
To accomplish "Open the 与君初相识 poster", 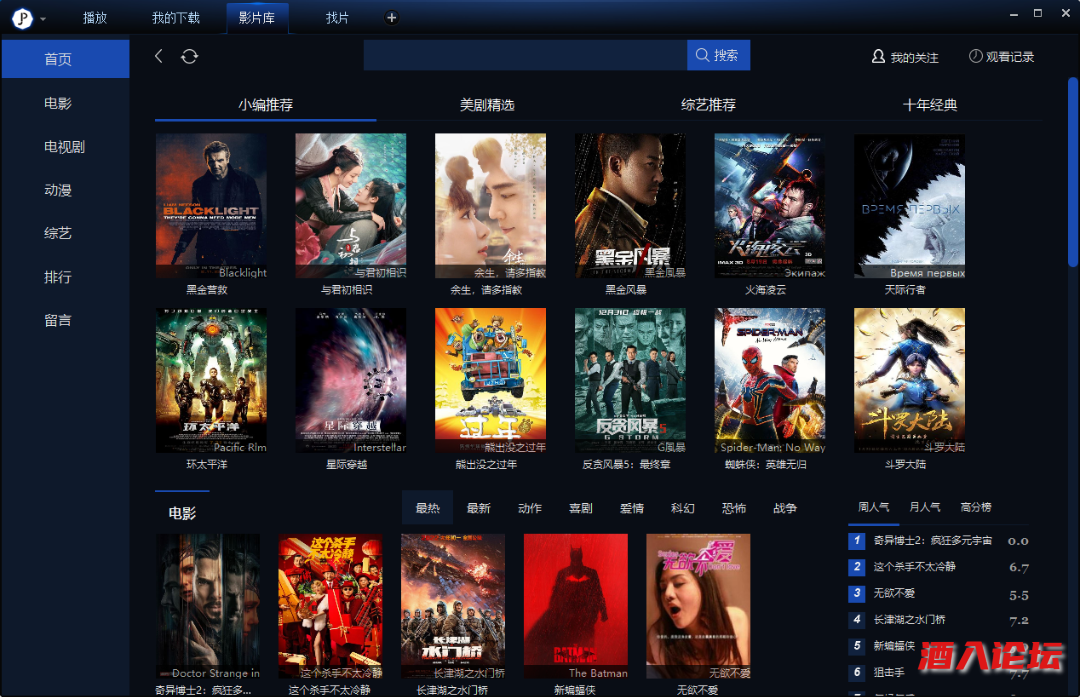I will [351, 206].
